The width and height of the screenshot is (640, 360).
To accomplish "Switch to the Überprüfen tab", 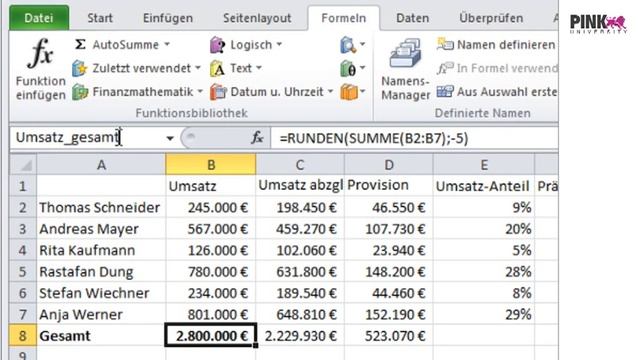I will point(491,18).
